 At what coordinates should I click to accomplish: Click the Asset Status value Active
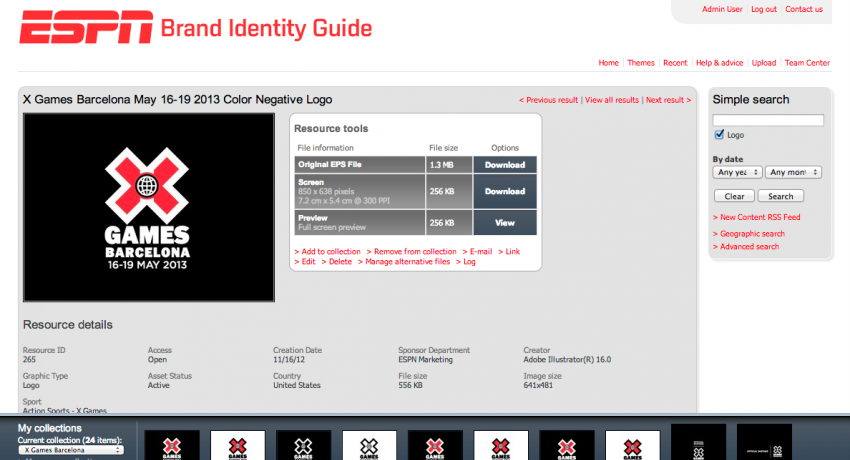(159, 385)
